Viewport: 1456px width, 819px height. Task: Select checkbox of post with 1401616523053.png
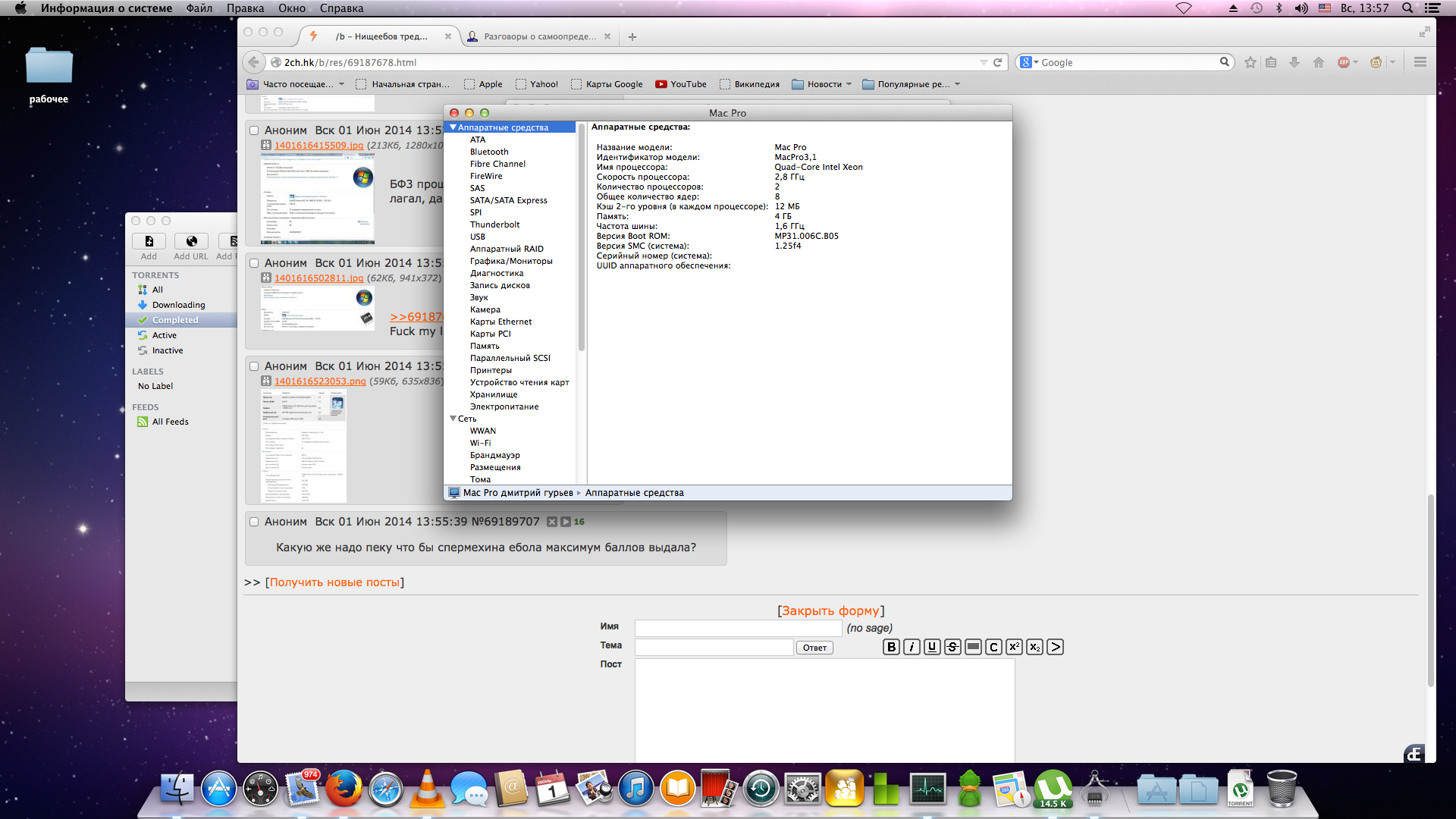coord(254,366)
